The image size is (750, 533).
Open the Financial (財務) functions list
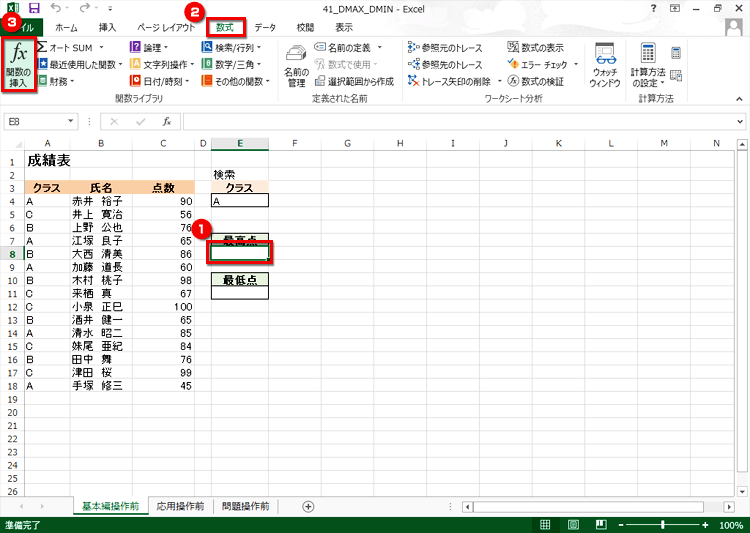(x=56, y=81)
